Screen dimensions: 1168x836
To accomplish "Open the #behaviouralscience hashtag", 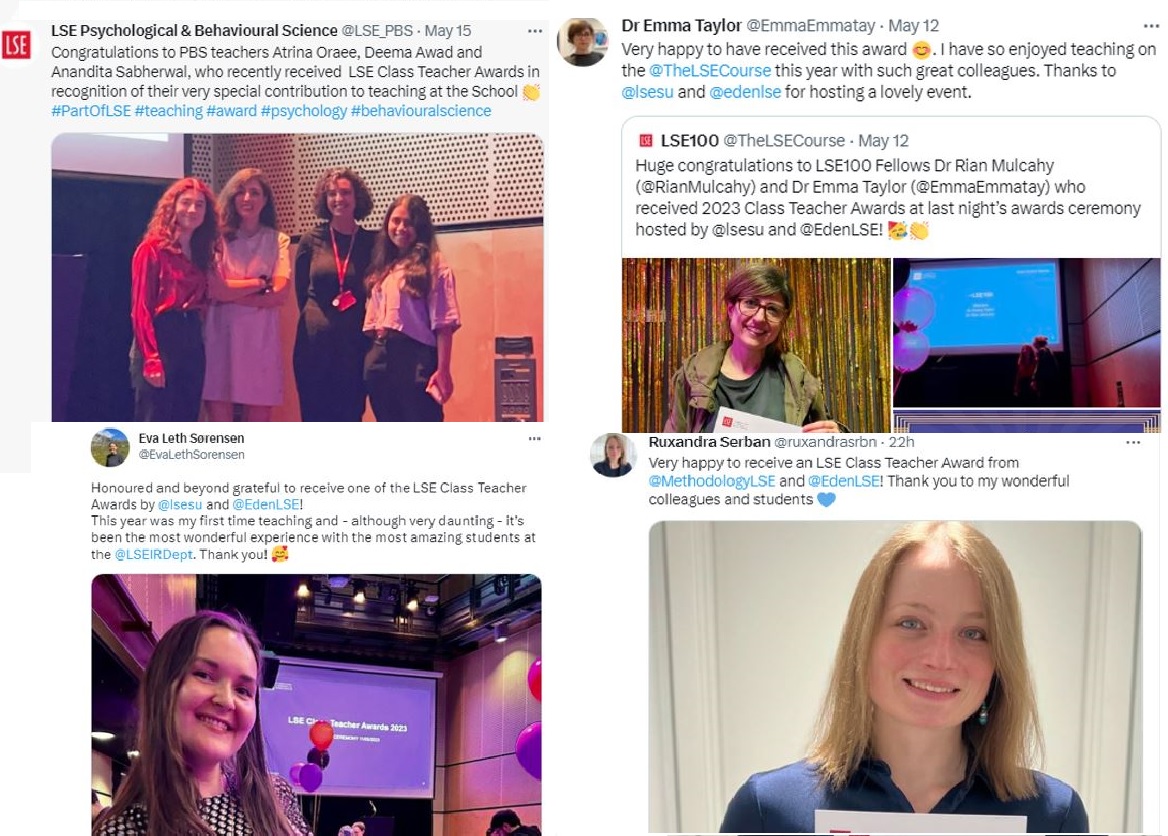I will (x=421, y=111).
